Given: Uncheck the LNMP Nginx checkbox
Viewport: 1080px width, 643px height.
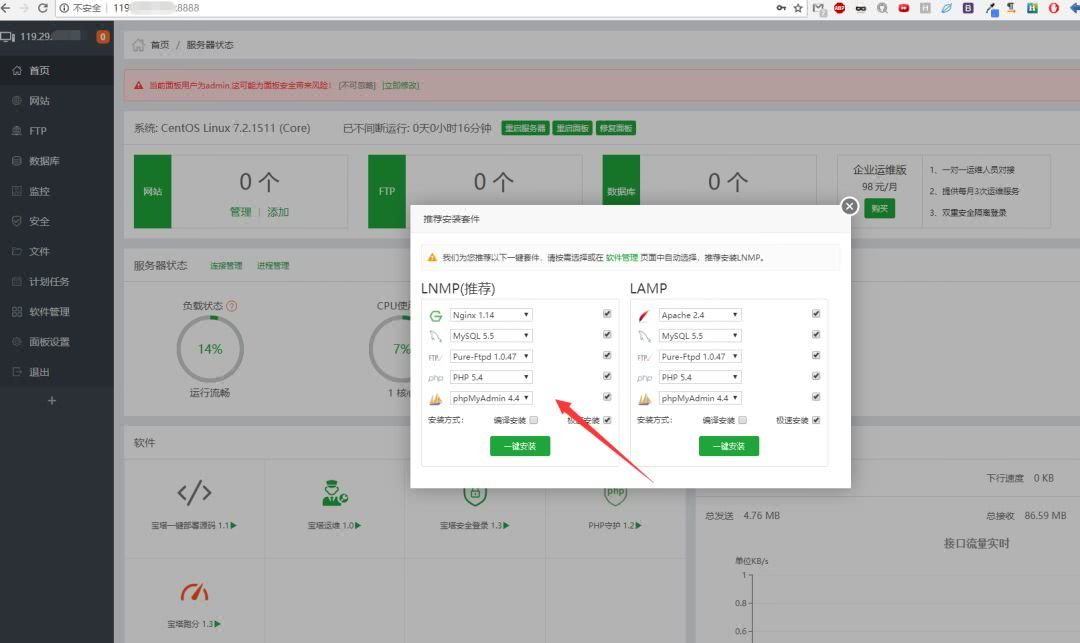Looking at the screenshot, I should coord(607,314).
